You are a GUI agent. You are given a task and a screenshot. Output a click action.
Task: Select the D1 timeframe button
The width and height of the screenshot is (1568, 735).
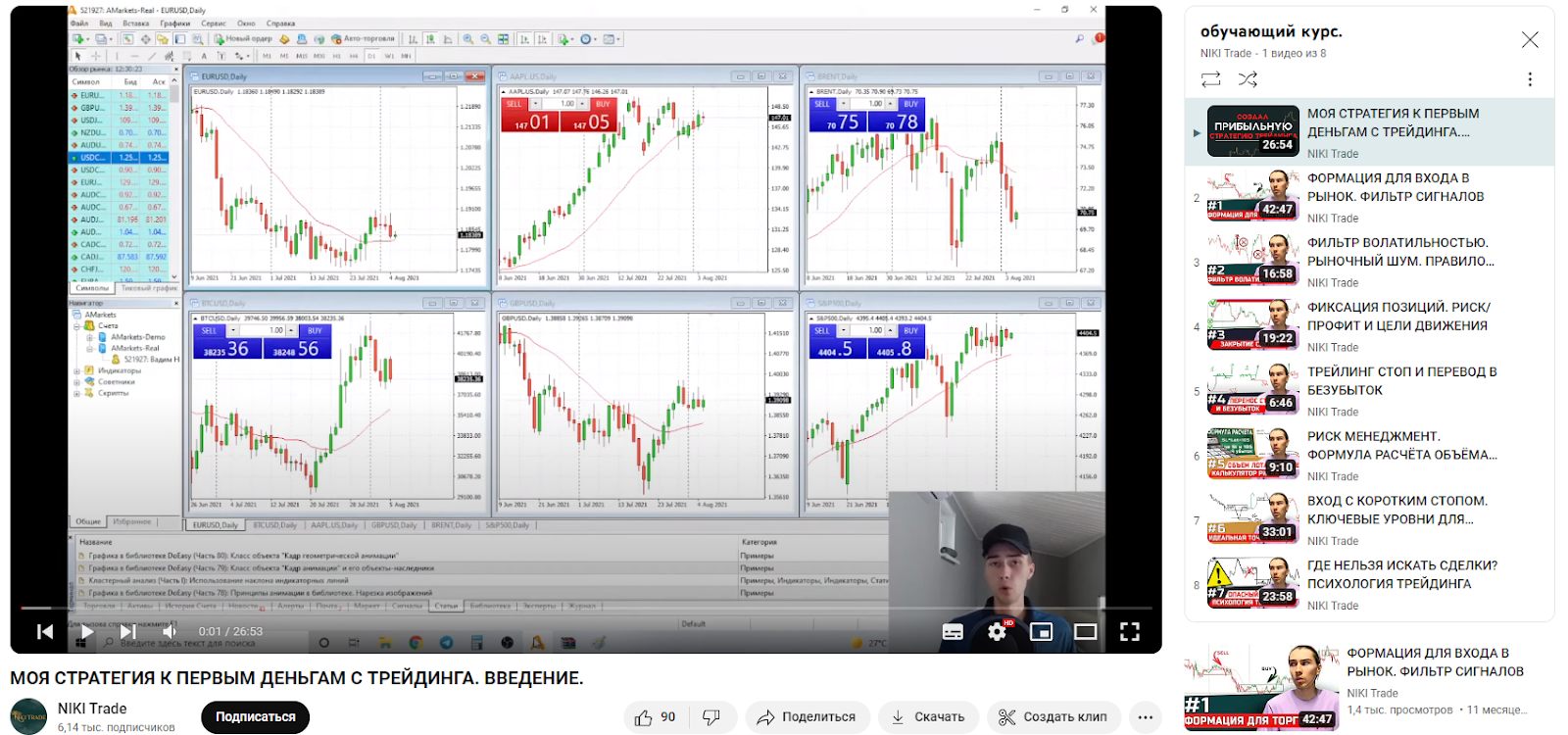[x=371, y=56]
